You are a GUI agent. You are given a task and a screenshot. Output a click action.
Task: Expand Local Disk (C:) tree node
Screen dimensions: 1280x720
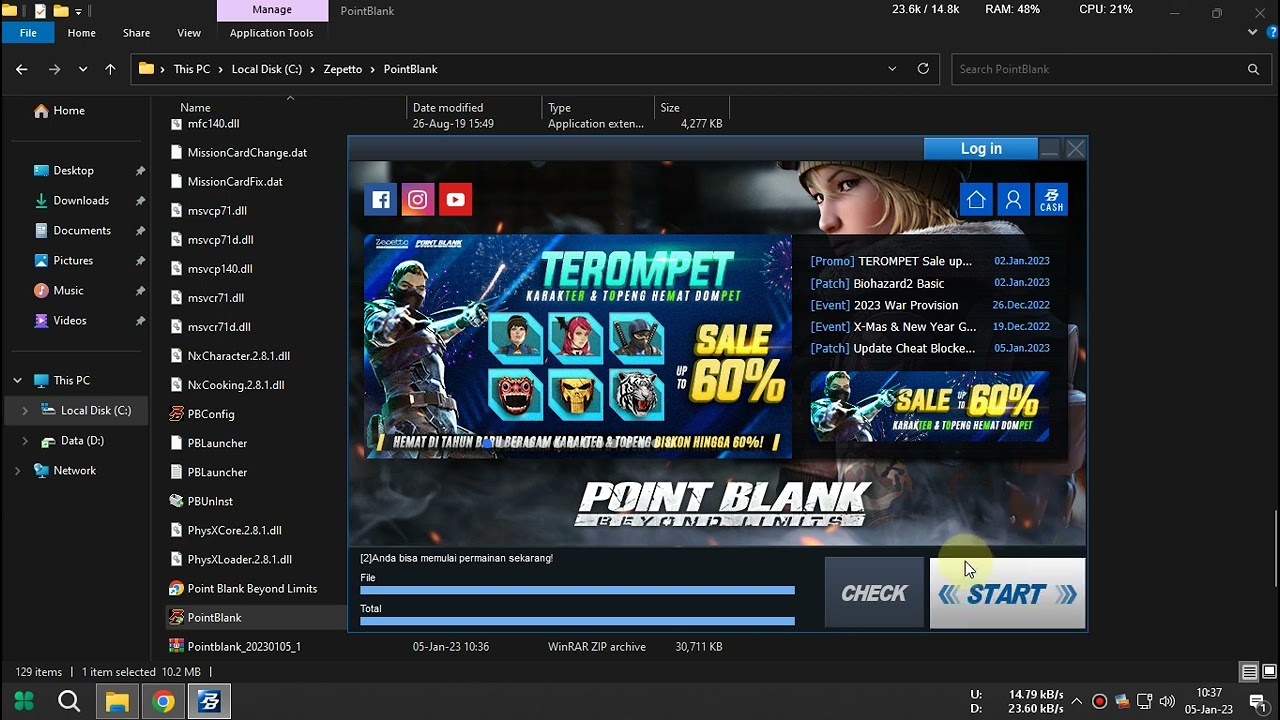(x=25, y=411)
